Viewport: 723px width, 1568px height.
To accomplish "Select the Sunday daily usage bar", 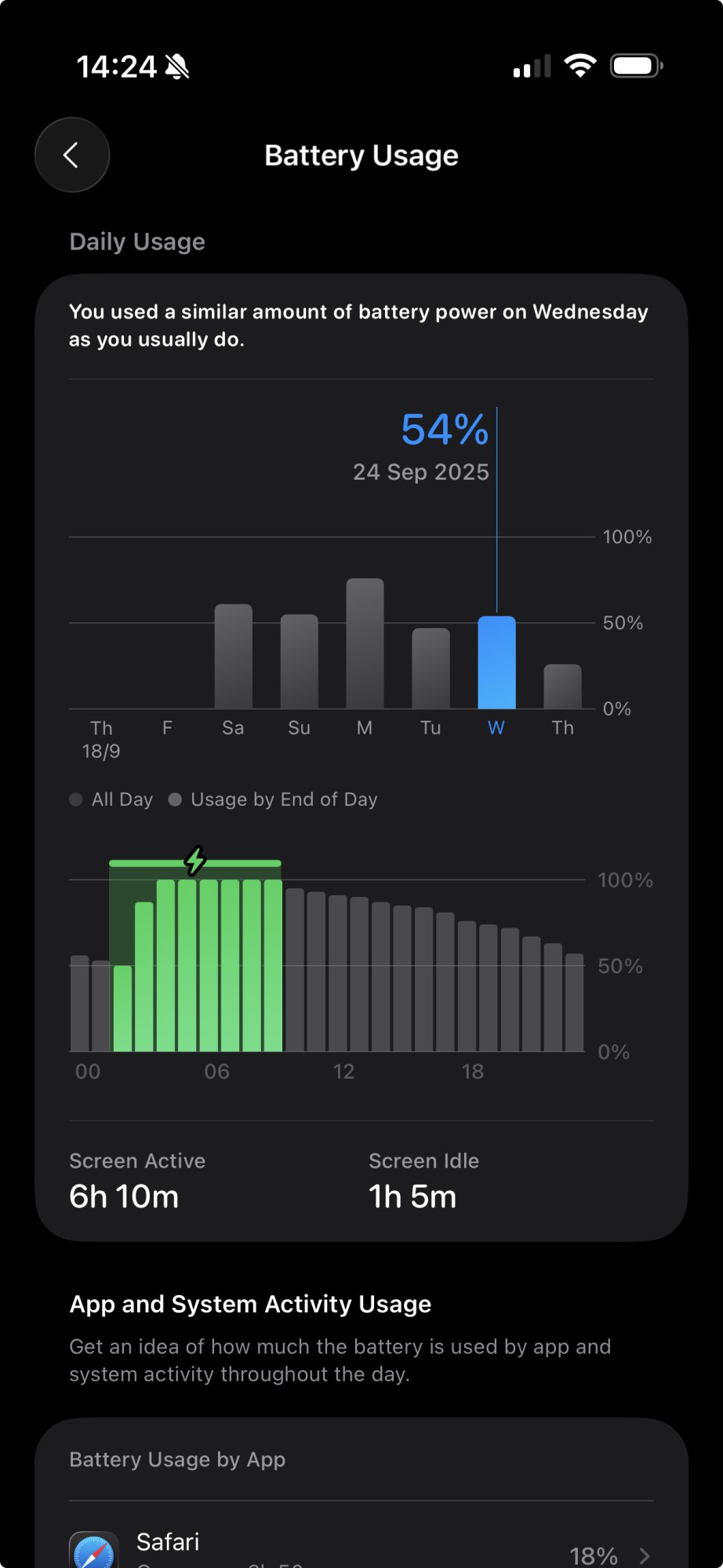I will point(299,662).
